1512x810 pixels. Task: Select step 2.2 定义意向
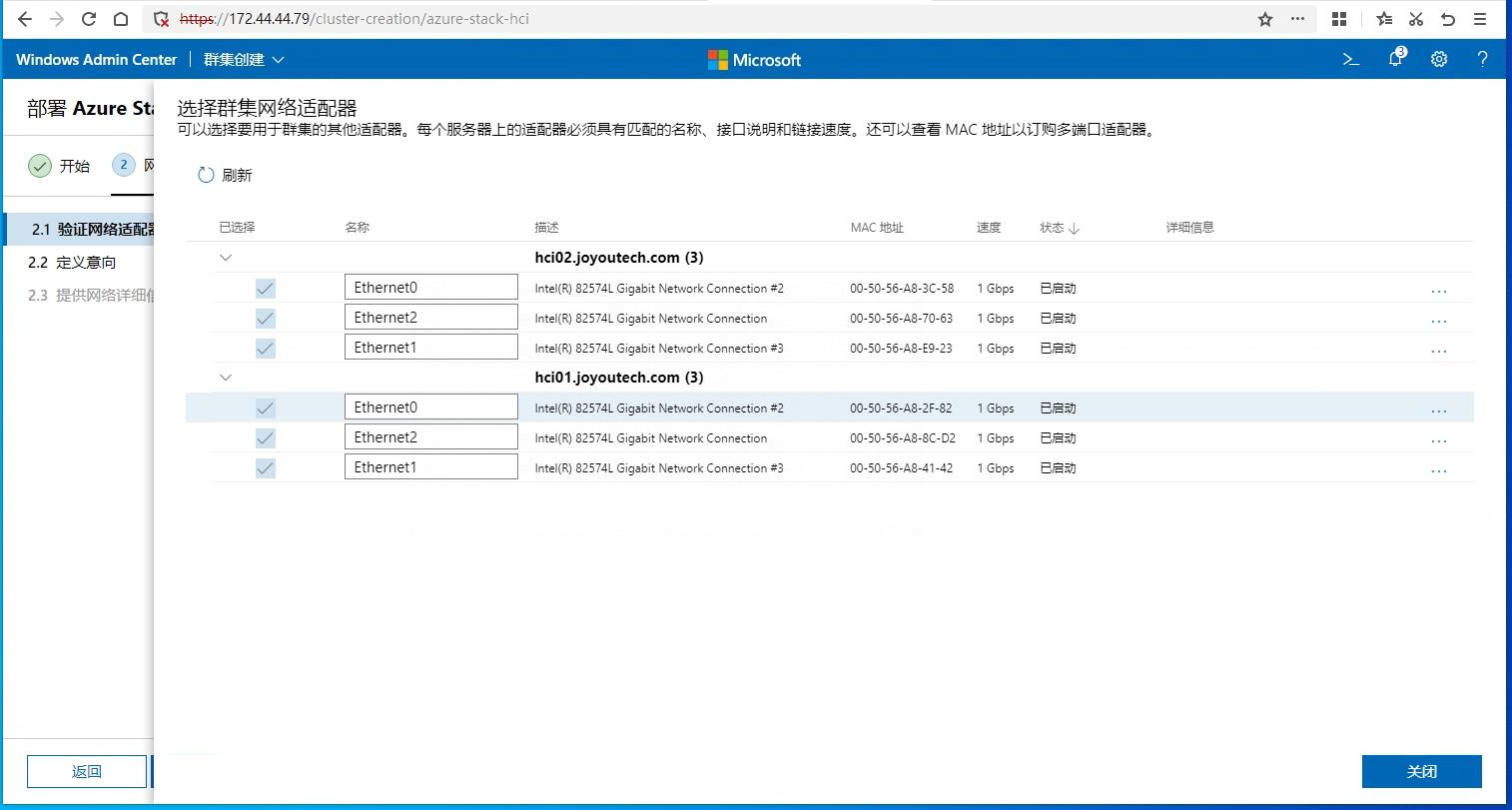tap(72, 262)
